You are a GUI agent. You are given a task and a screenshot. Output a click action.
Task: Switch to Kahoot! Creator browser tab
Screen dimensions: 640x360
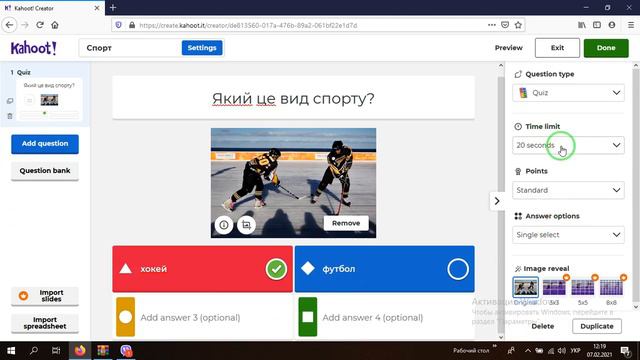click(52, 8)
